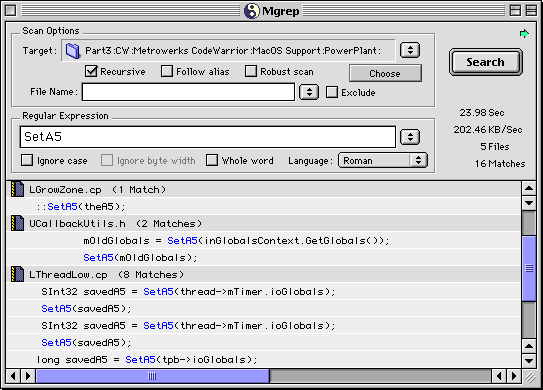Click the Mgrep yin-yang title icon

click(251, 11)
